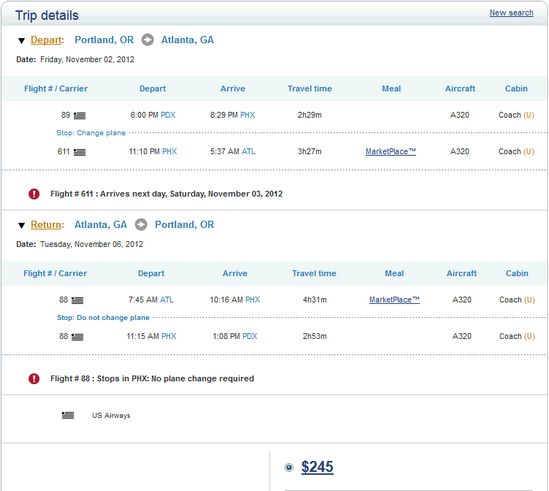Image resolution: width=549 pixels, height=491 pixels.
Task: Click A320 aircraft for flight 89
Action: (460, 115)
